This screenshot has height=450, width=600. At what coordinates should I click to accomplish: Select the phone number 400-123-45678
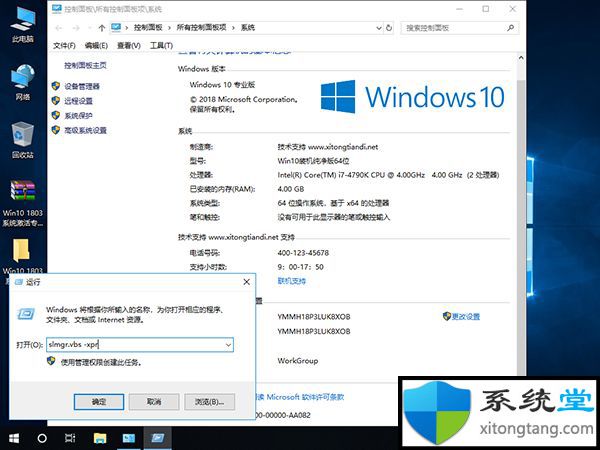click(303, 253)
